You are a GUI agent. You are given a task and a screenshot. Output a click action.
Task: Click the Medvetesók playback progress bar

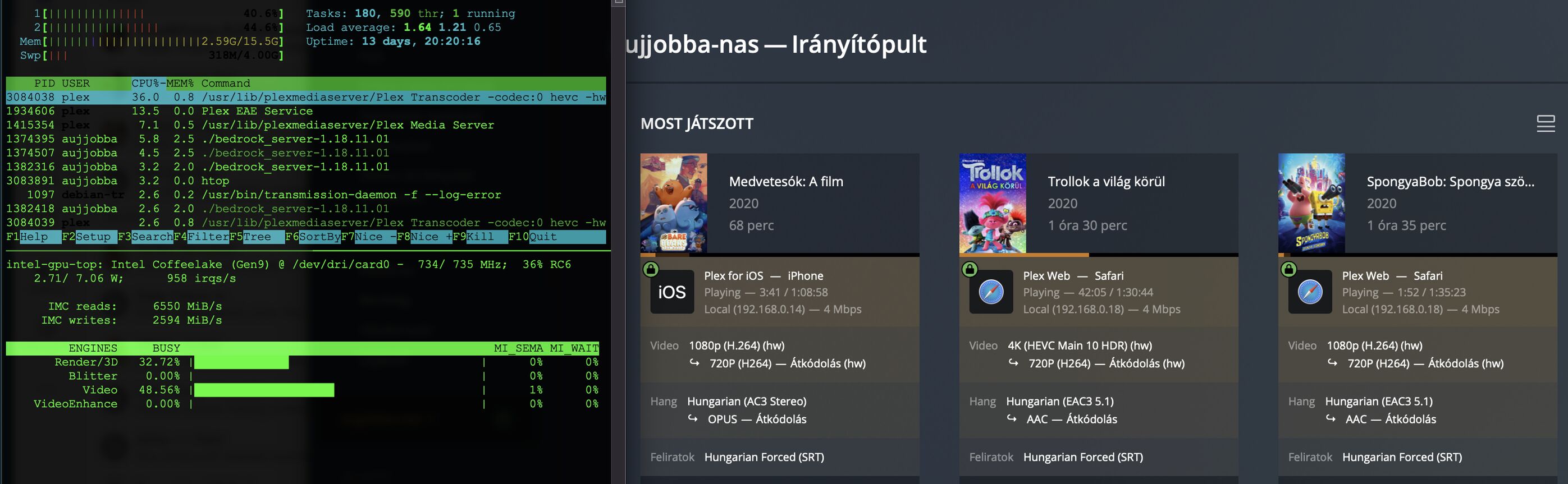click(780, 255)
